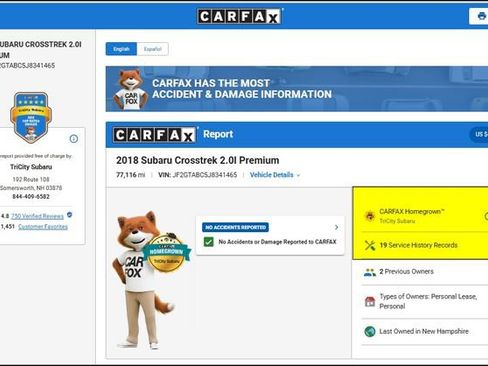Click the 192 Route 108 dealer address
Viewport: 488px width, 366px height.
point(31,179)
